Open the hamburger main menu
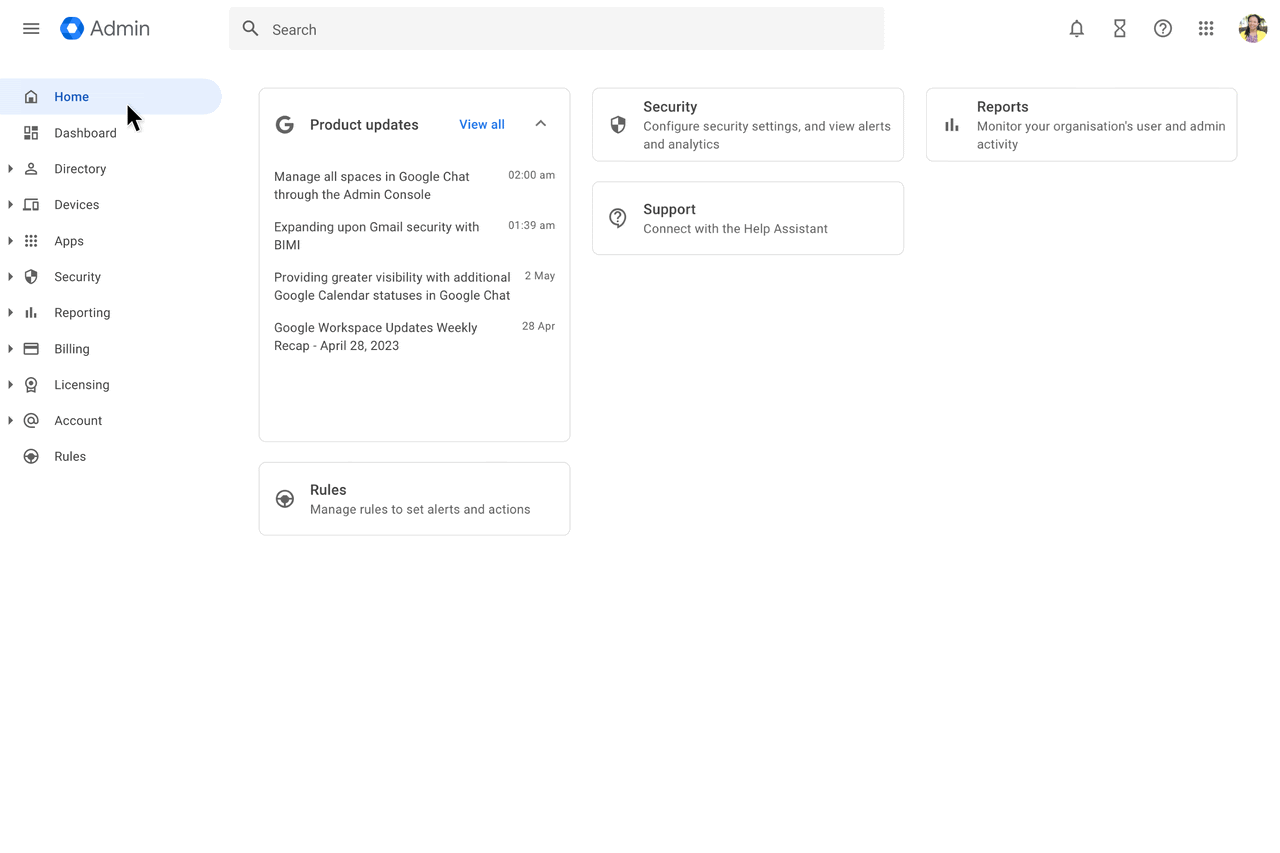This screenshot has width=1280, height=853. [x=31, y=29]
